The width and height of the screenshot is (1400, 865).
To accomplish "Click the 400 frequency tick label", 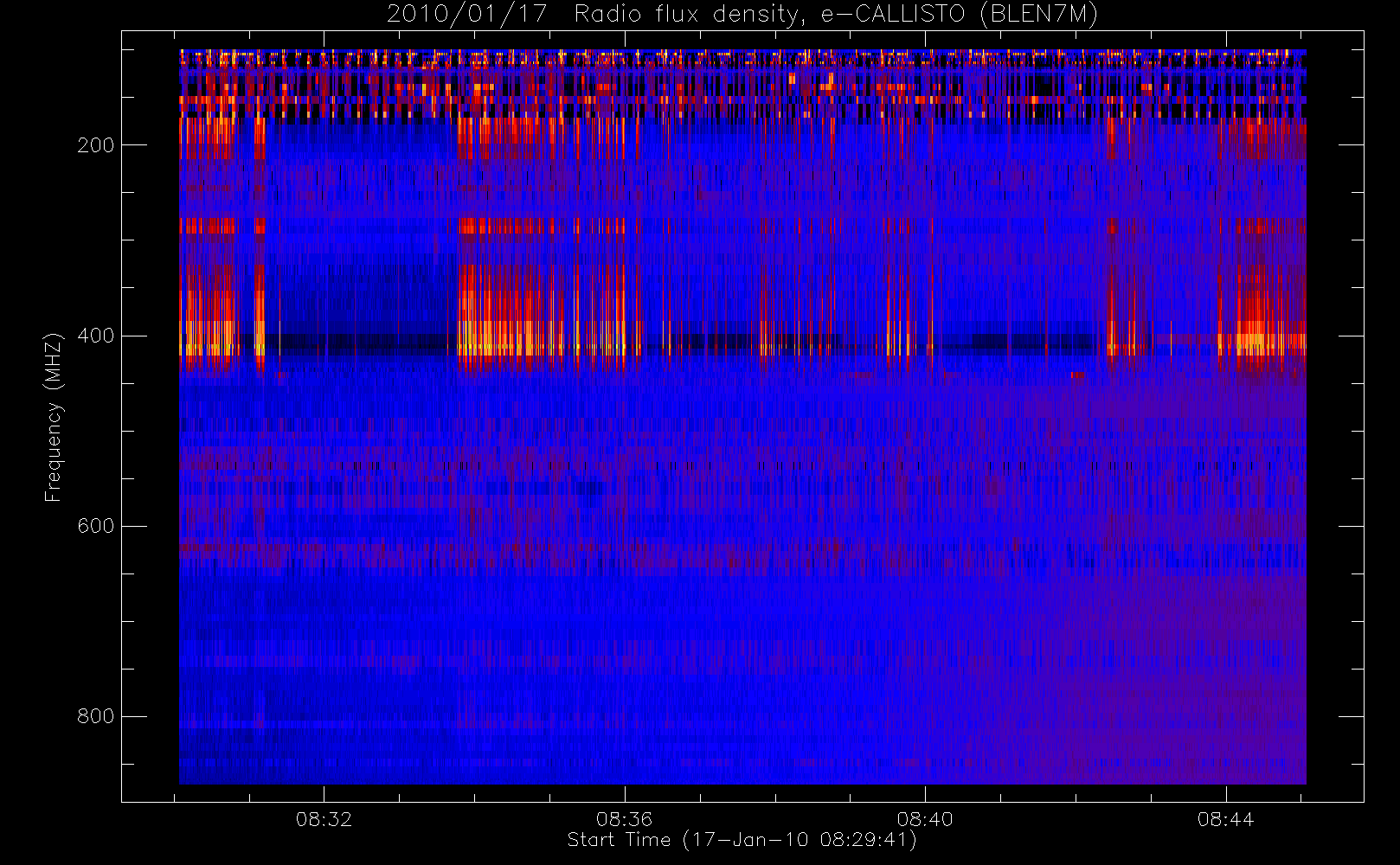I will pos(95,336).
